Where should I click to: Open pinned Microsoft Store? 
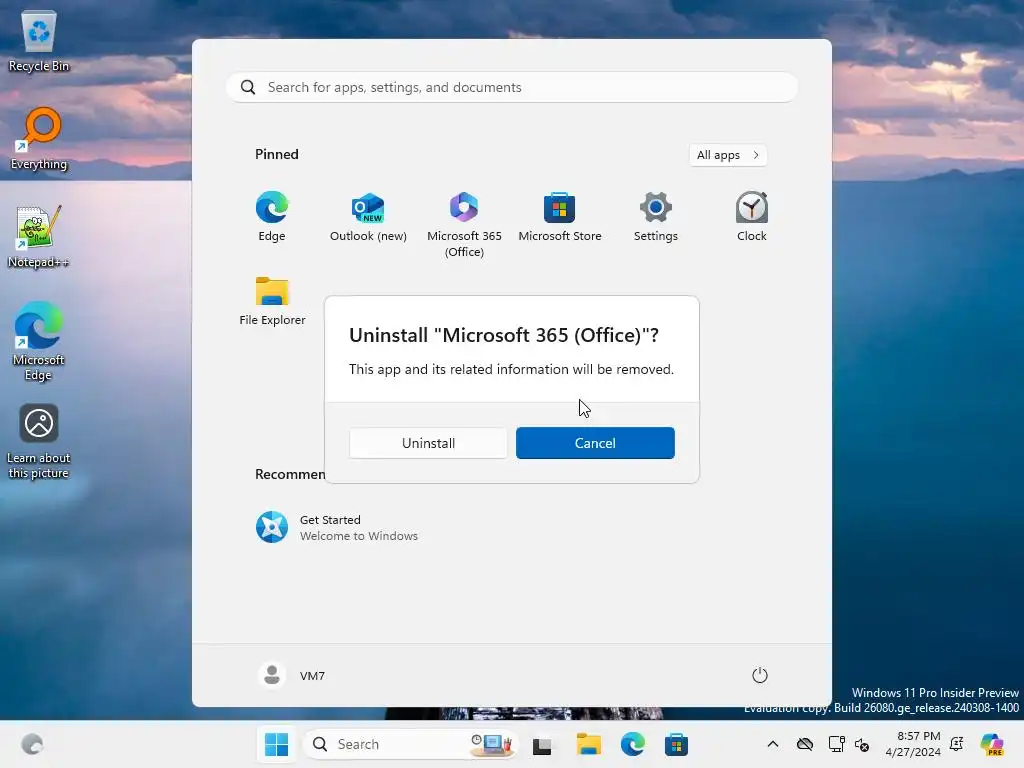pyautogui.click(x=560, y=217)
